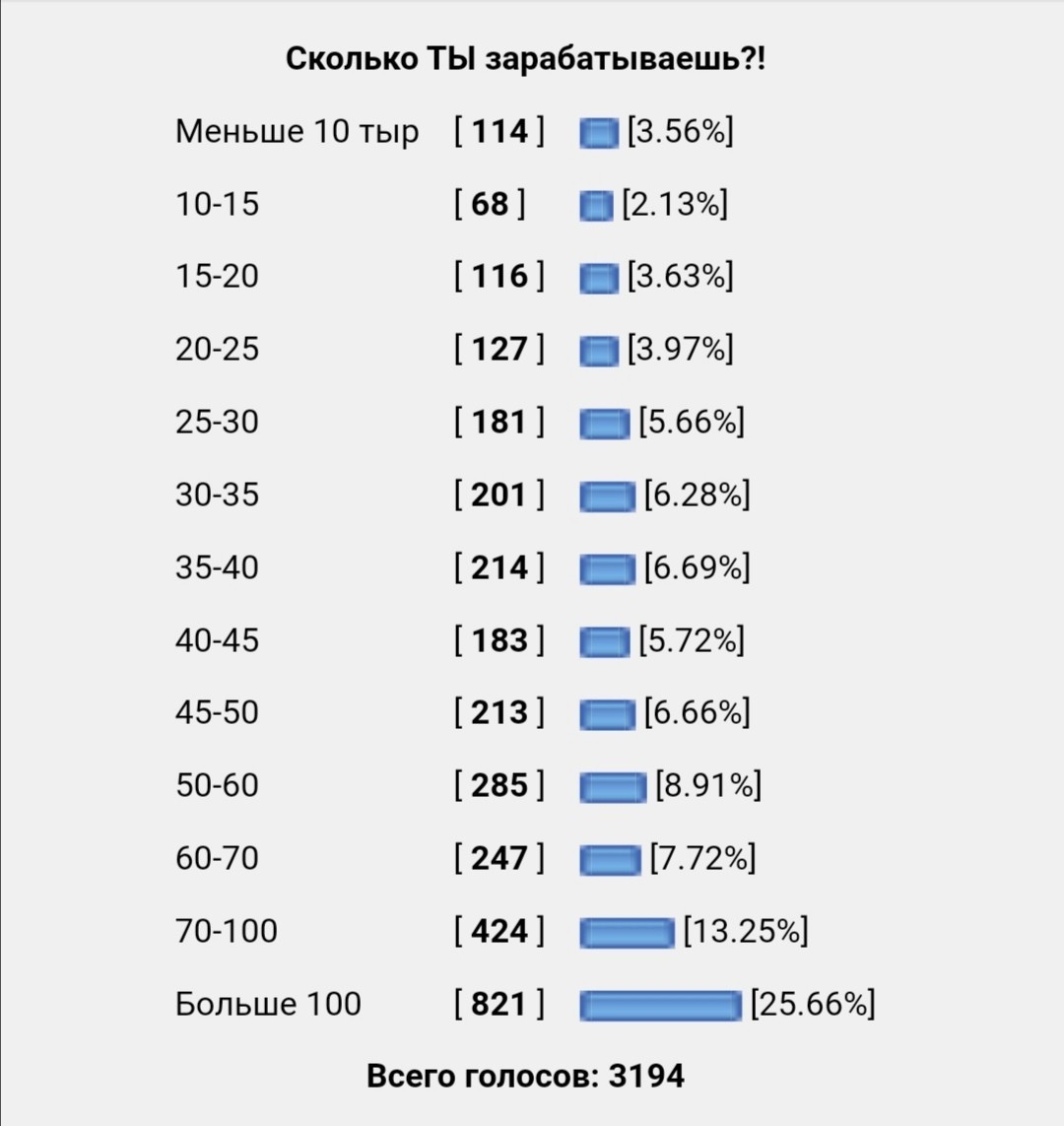
Task: Click the blue bar for 2.13%
Action: (596, 205)
